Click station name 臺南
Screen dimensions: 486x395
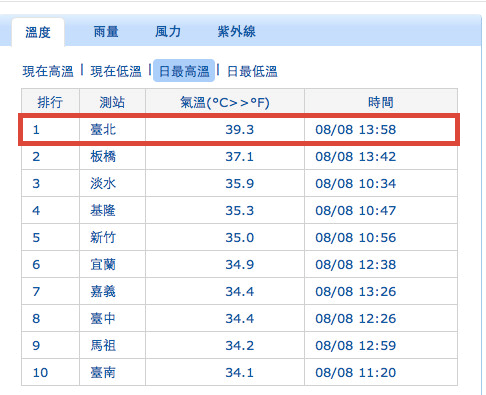click(103, 372)
